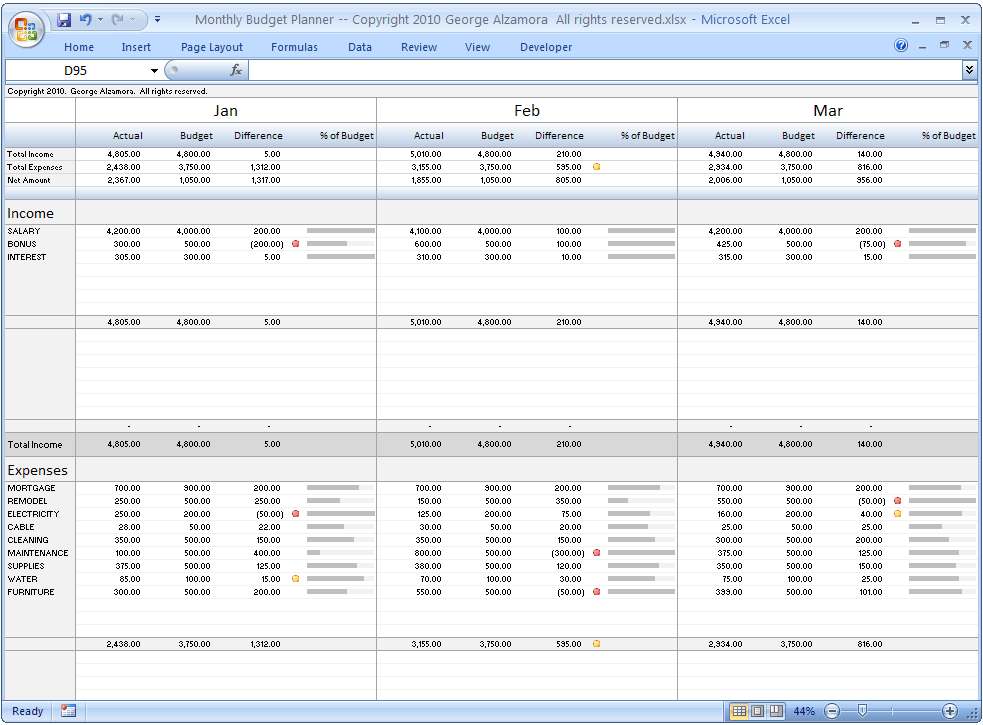This screenshot has height=725, width=983.
Task: Zoom out with the minus button
Action: click(832, 711)
